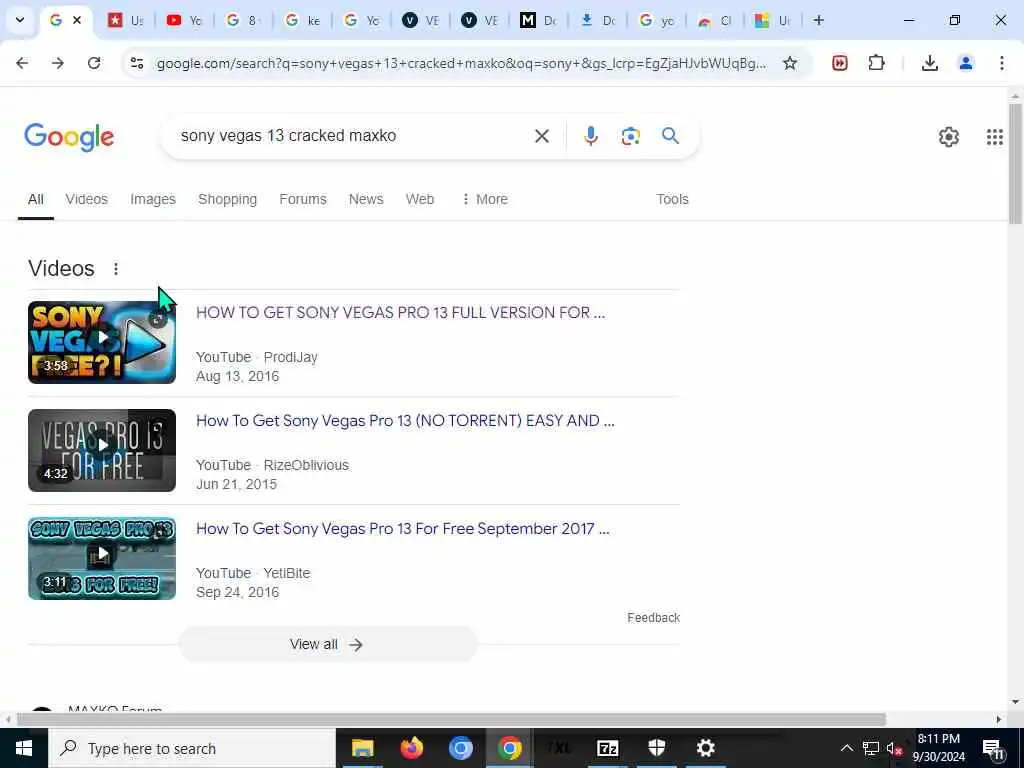This screenshot has height=768, width=1024.
Task: Open the Chrome profile icon
Action: (965, 63)
